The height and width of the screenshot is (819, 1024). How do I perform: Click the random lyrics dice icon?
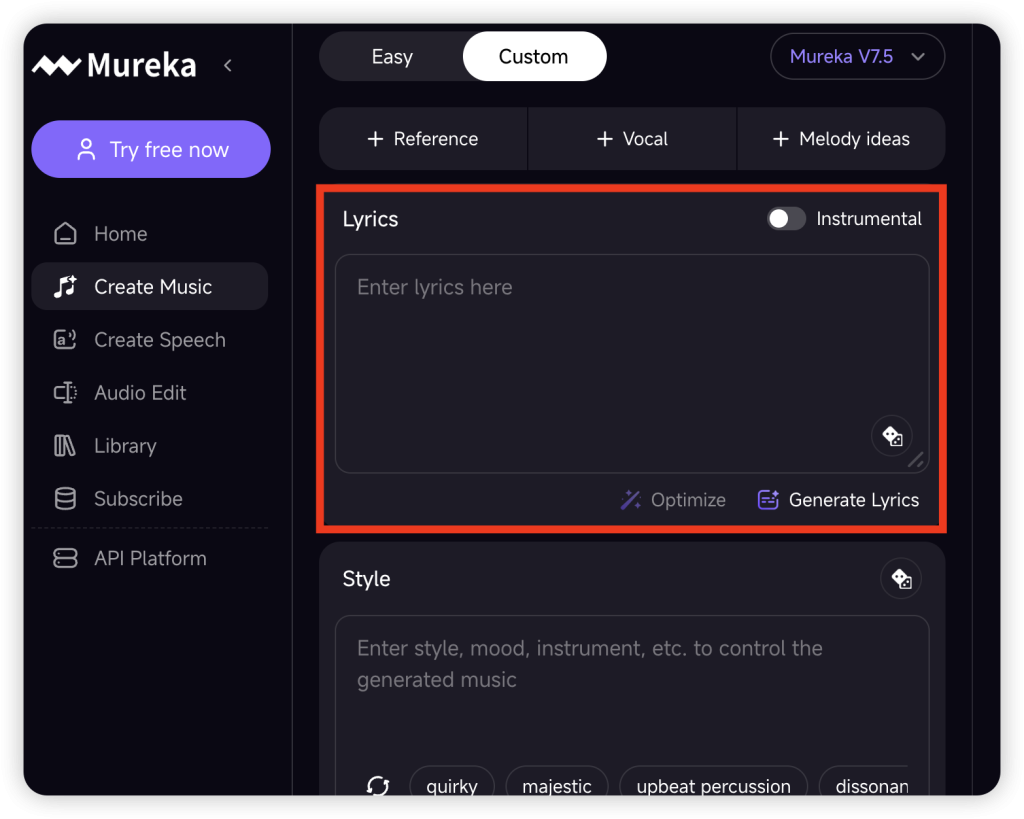(x=892, y=436)
